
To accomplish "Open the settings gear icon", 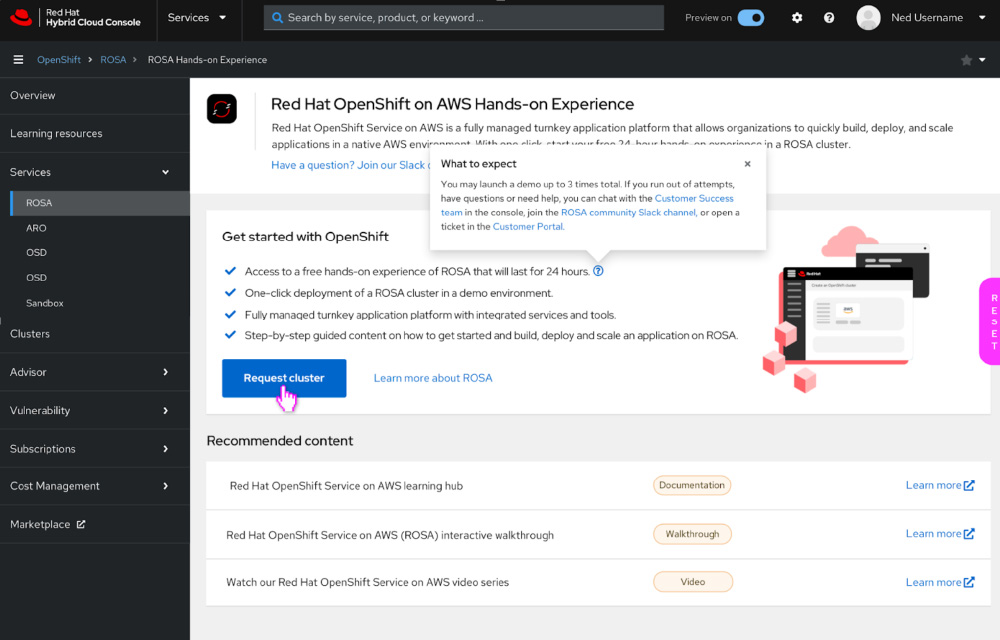I will click(797, 18).
